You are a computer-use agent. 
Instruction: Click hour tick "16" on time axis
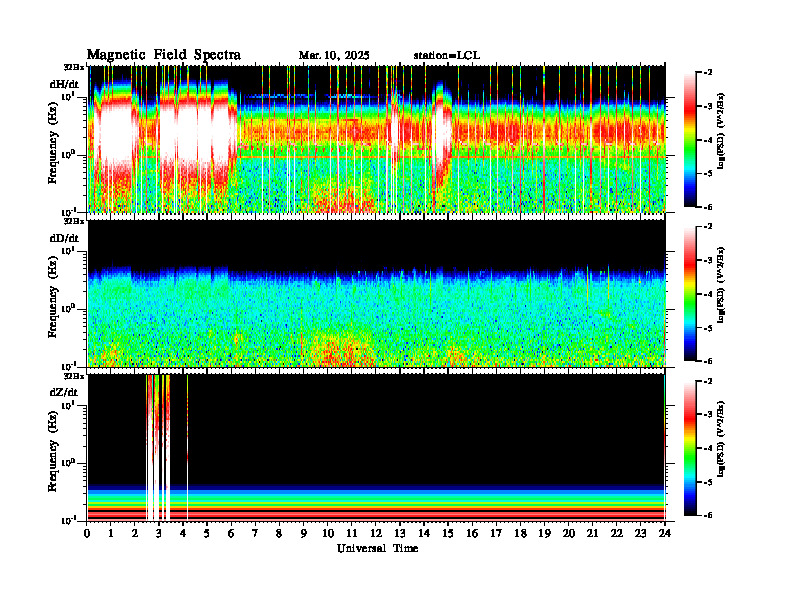tap(472, 534)
